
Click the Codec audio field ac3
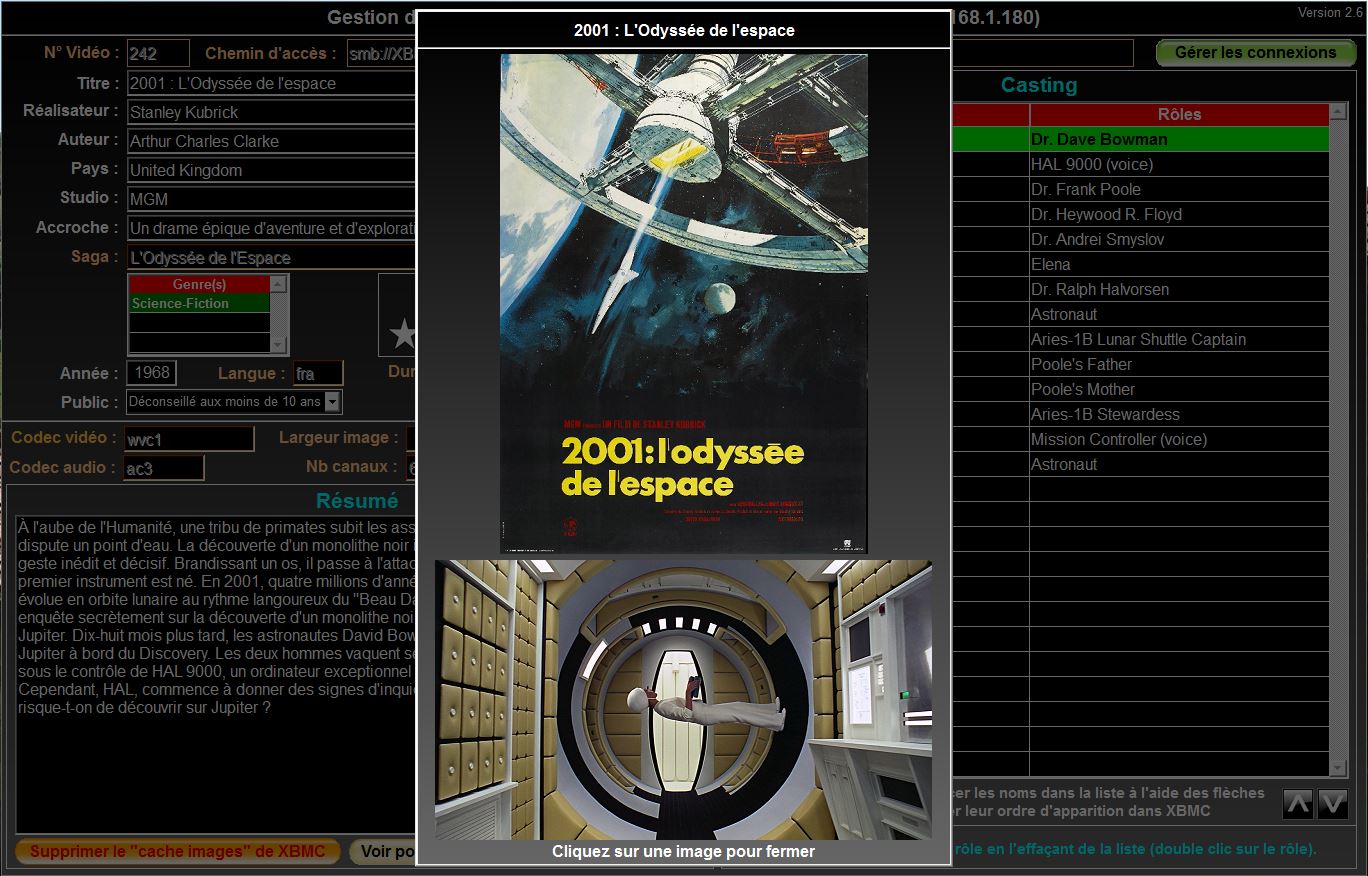pos(164,467)
